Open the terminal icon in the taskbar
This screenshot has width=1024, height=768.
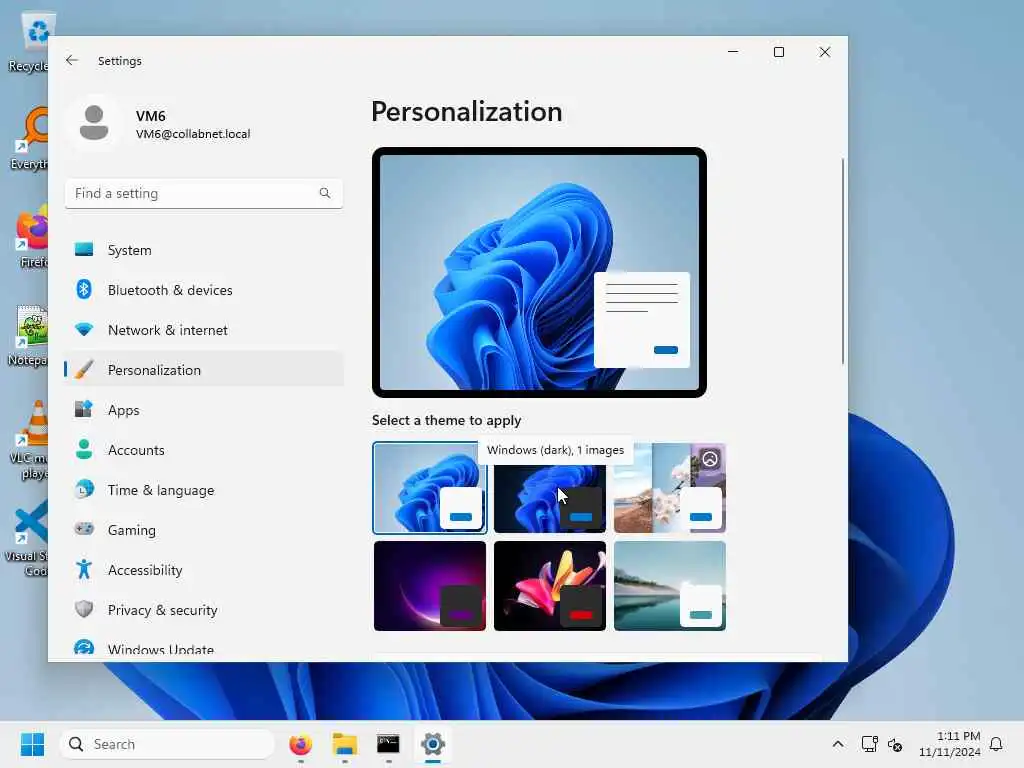(388, 744)
